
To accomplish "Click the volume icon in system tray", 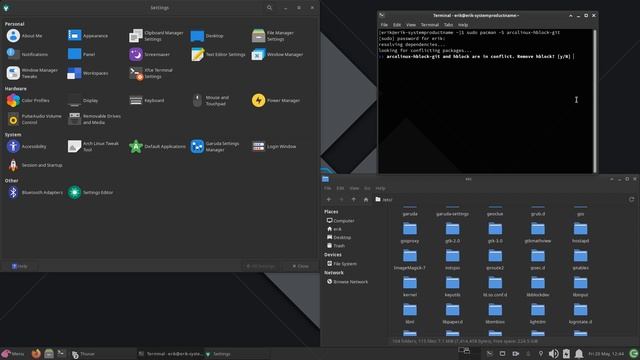I will tap(553, 353).
